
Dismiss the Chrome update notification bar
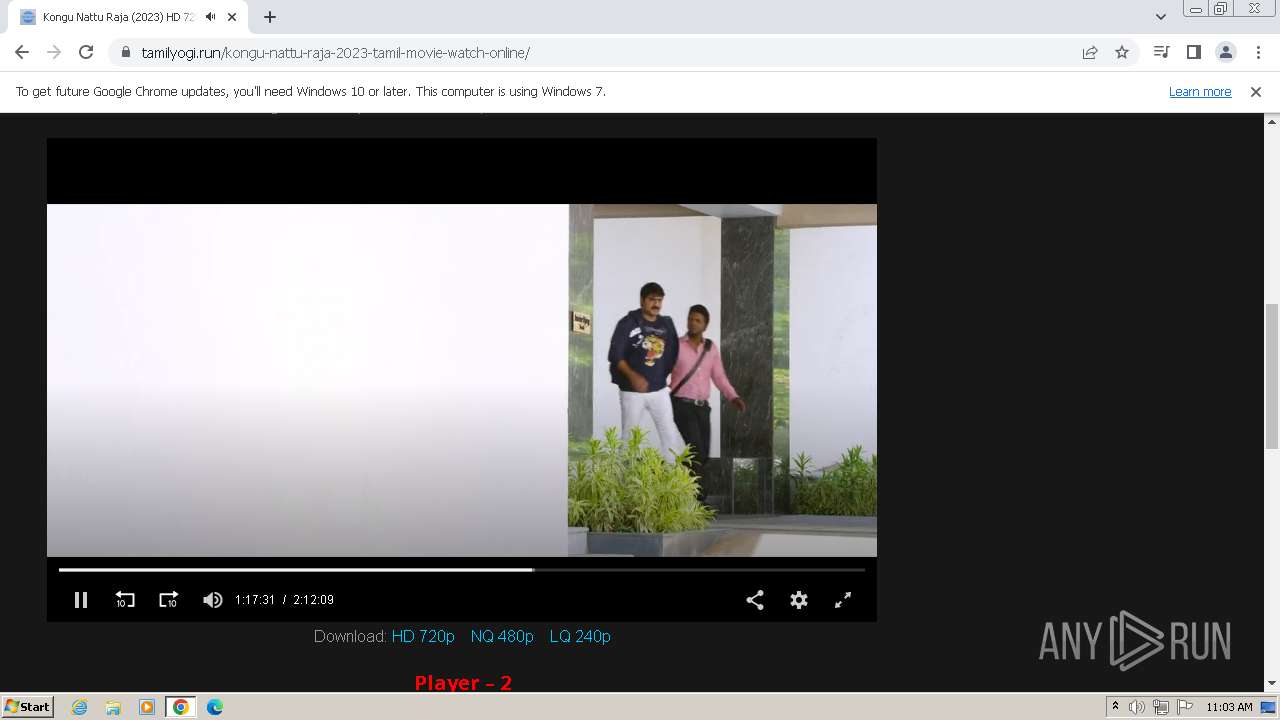click(x=1255, y=92)
